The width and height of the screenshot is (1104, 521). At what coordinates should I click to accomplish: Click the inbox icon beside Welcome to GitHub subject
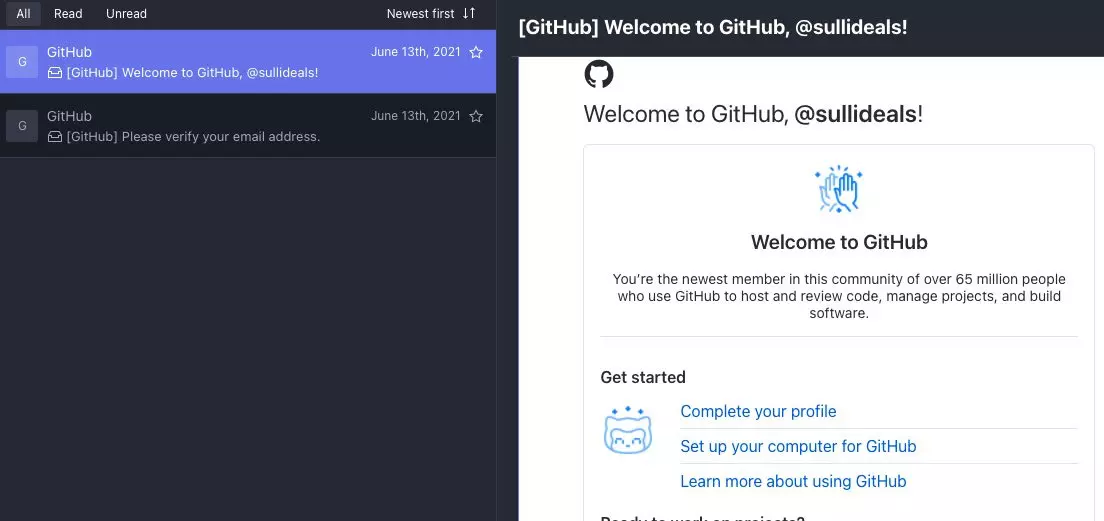click(54, 73)
